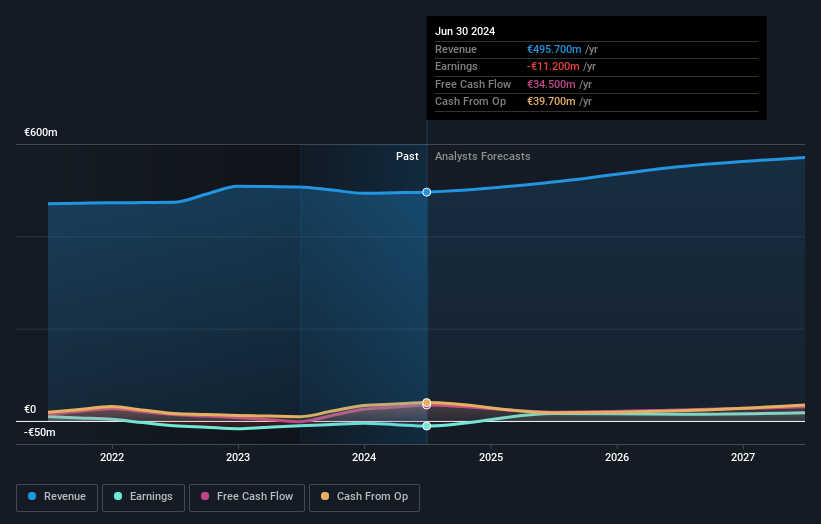Select the 2023 x-axis label
Screen dimensions: 821x524
click(x=238, y=458)
